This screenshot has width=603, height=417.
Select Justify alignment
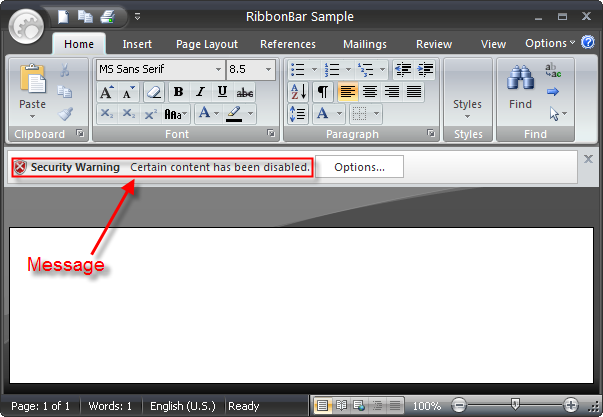pos(414,92)
